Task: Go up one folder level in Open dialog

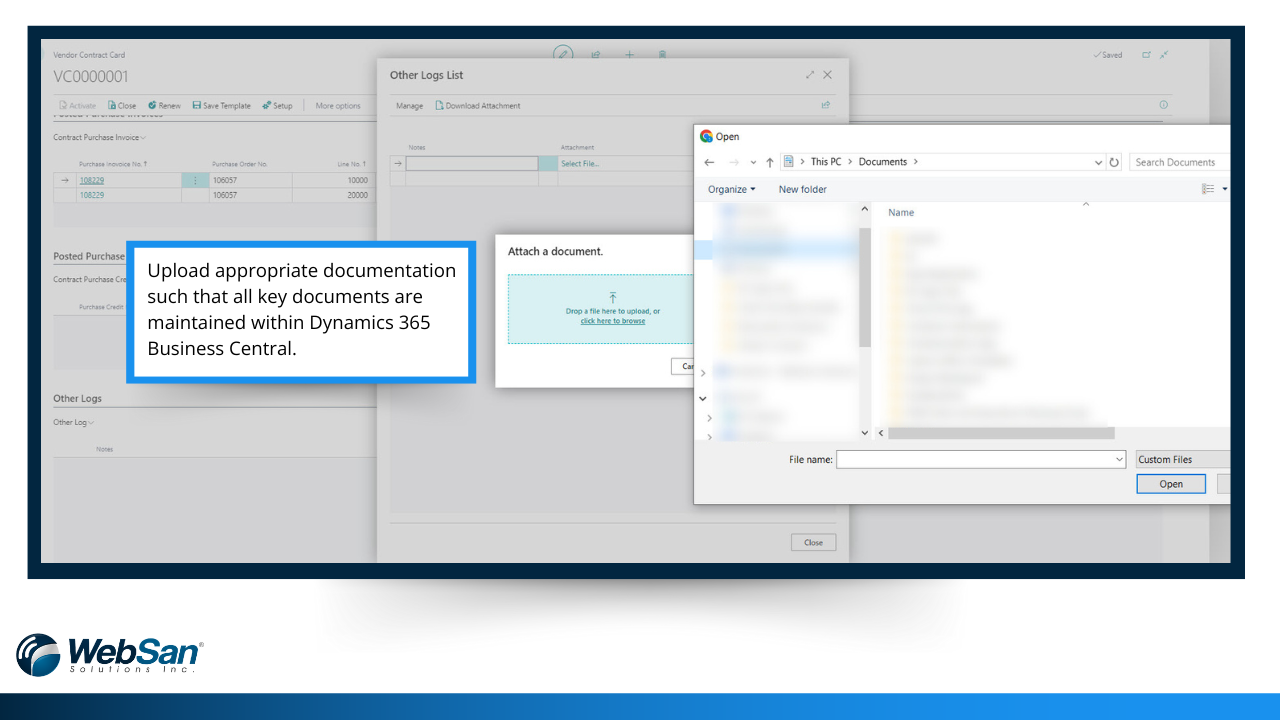Action: click(x=770, y=162)
